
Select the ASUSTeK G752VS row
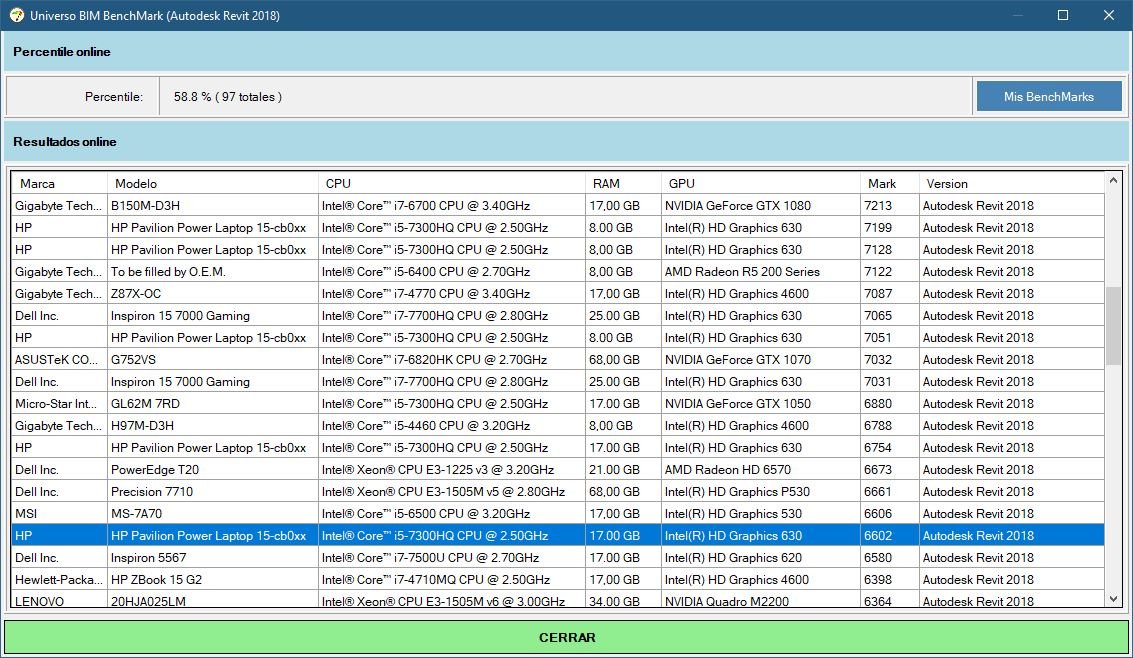558,360
